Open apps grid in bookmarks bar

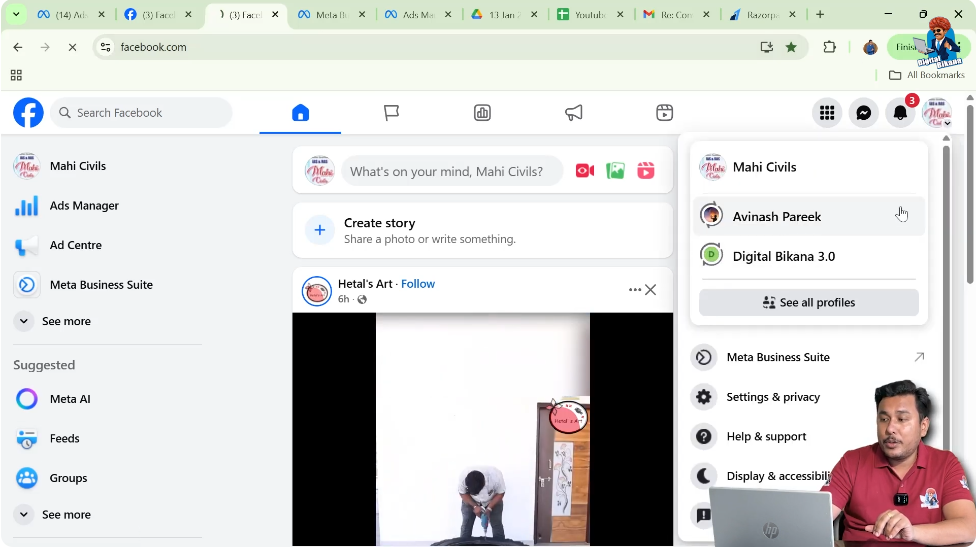coord(16,75)
